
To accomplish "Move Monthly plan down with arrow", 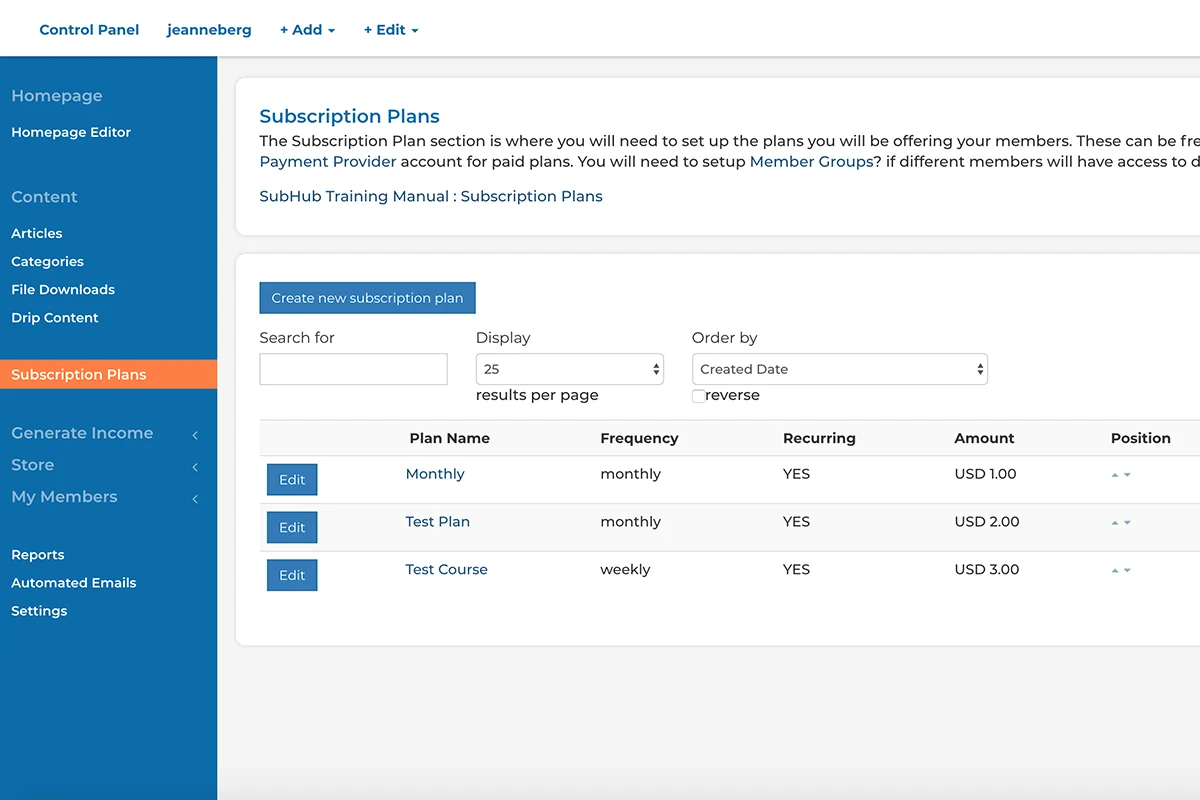I will (x=1128, y=475).
